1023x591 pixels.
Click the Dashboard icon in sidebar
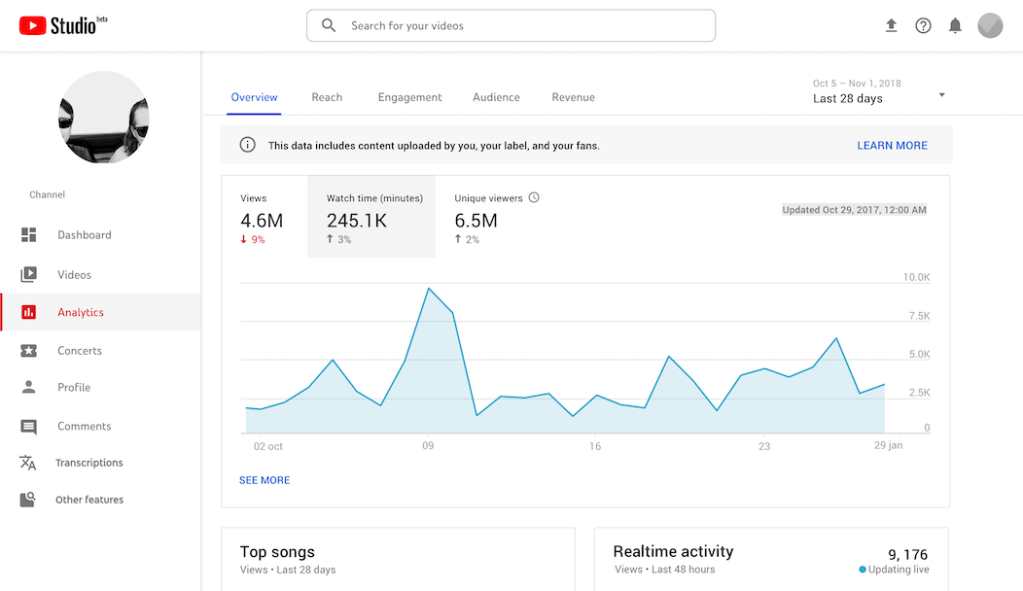[x=29, y=235]
